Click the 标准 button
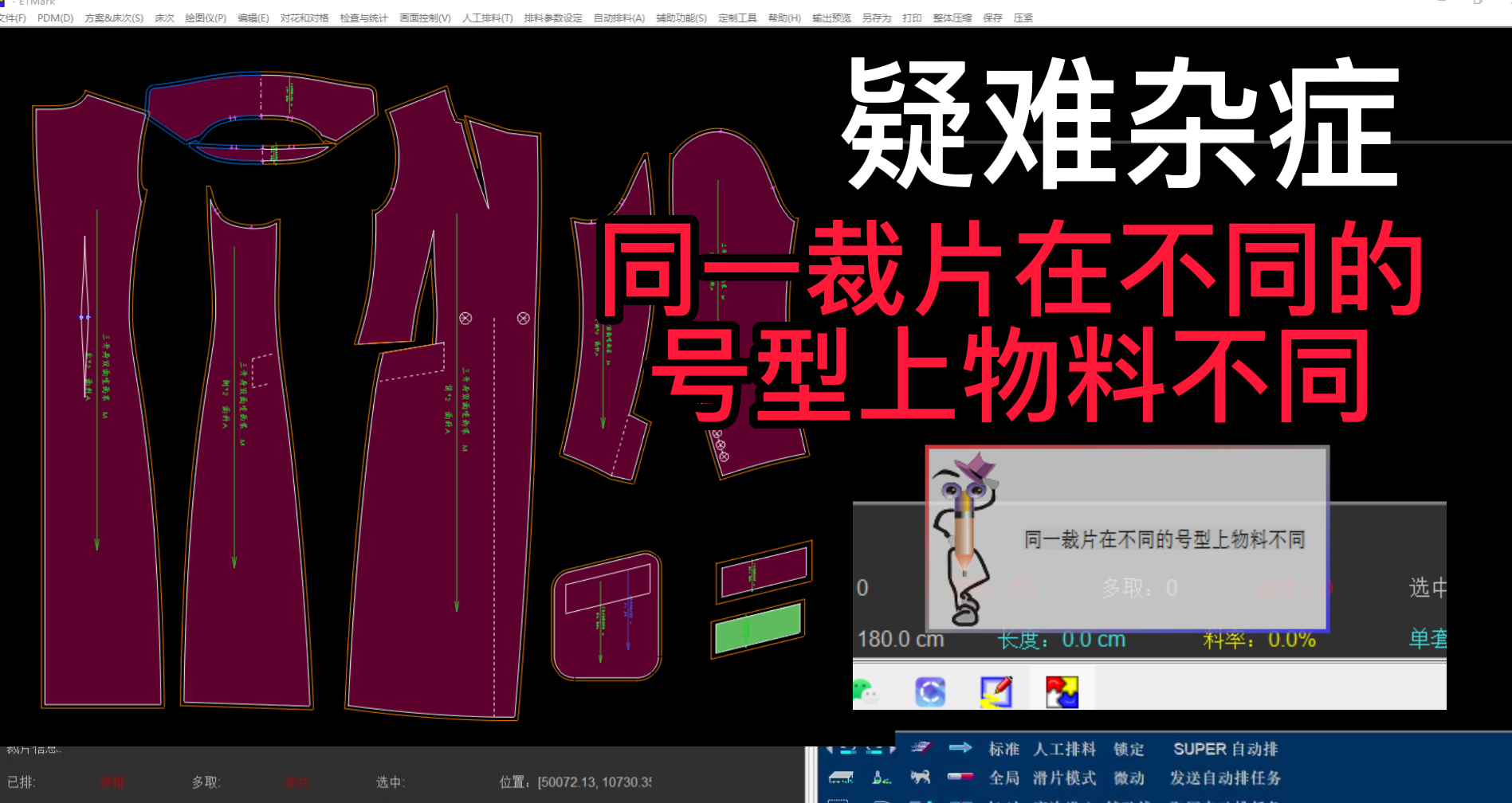 coord(1004,749)
